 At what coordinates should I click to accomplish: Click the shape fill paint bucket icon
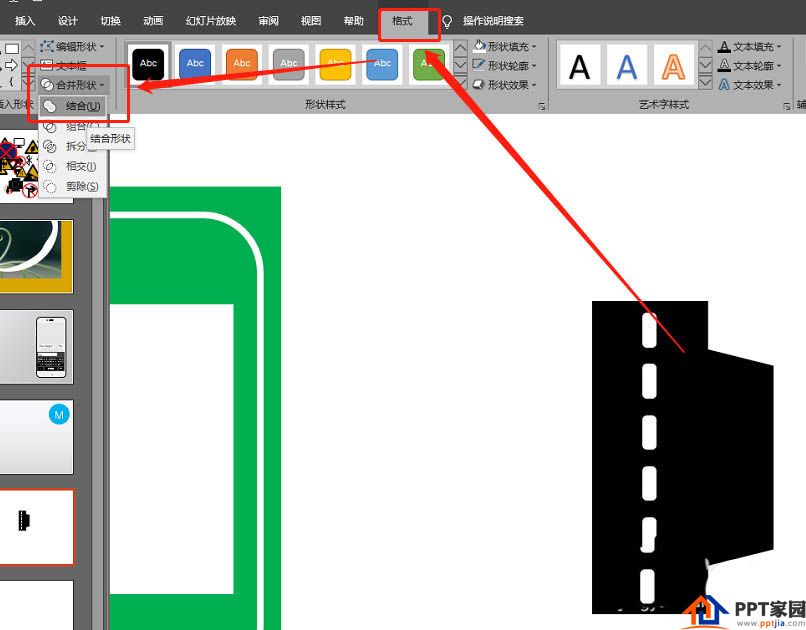(479, 46)
